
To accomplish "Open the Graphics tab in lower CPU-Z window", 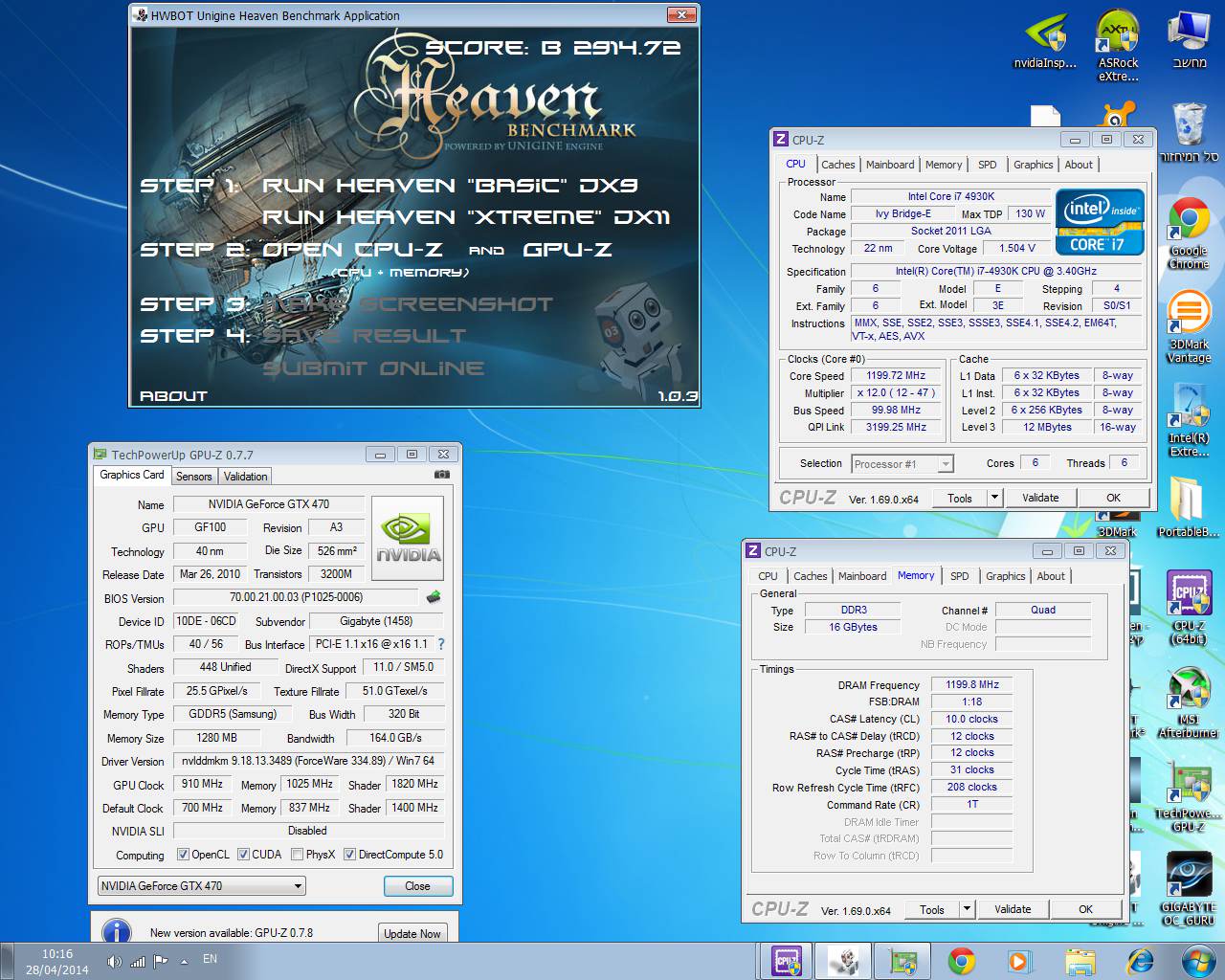I will click(1006, 576).
